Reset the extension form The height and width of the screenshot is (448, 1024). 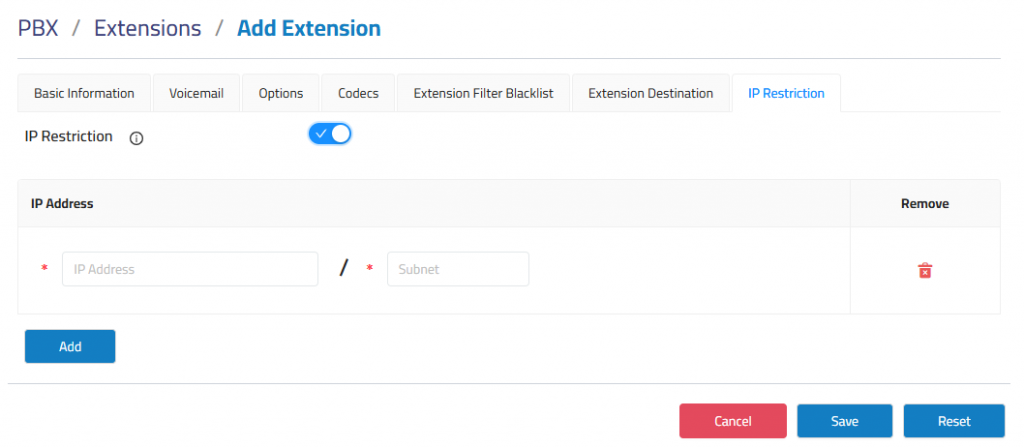pos(954,421)
